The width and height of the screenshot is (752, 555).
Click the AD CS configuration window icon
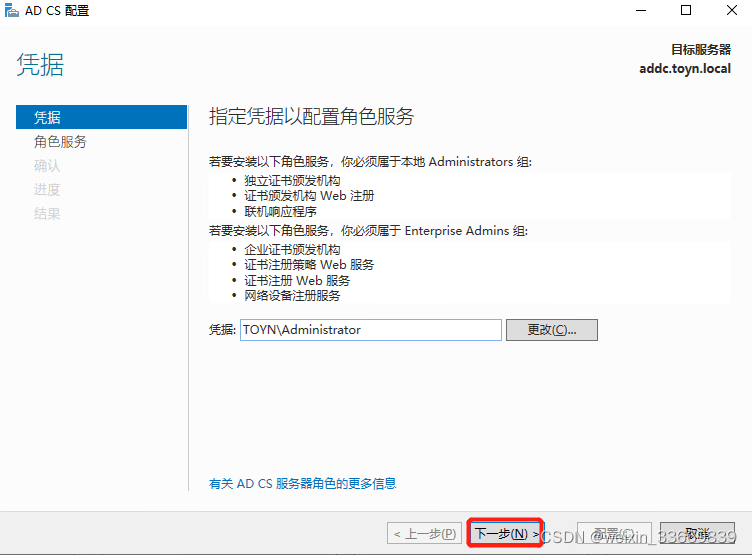click(x=12, y=10)
